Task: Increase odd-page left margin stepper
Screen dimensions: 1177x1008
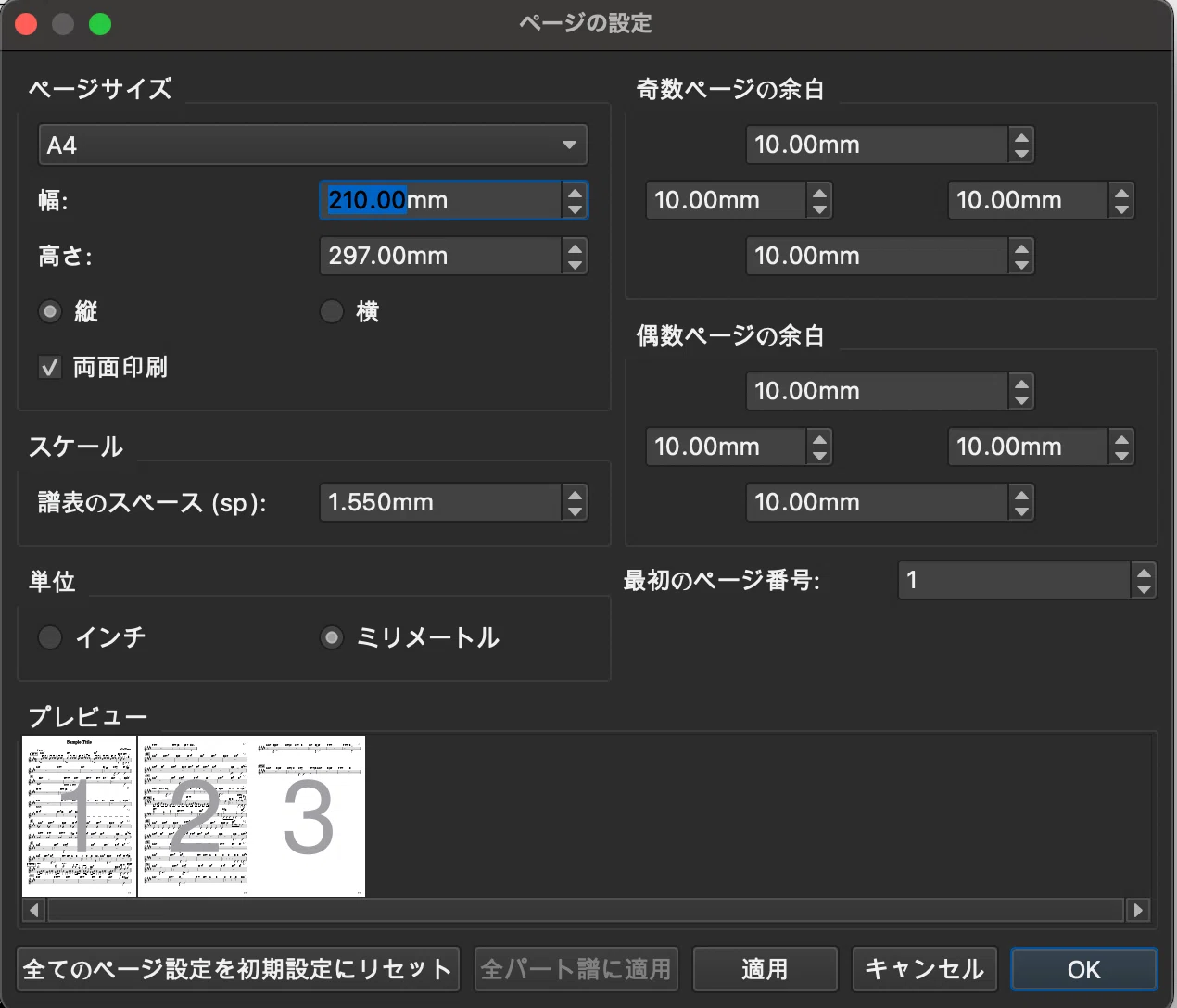Action: (x=819, y=192)
